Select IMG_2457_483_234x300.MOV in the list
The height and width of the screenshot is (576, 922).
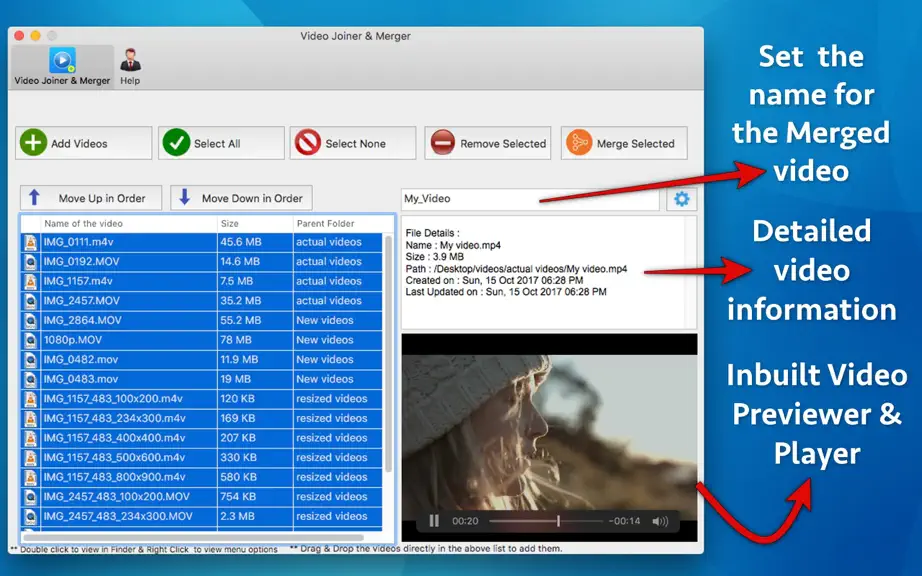202,516
